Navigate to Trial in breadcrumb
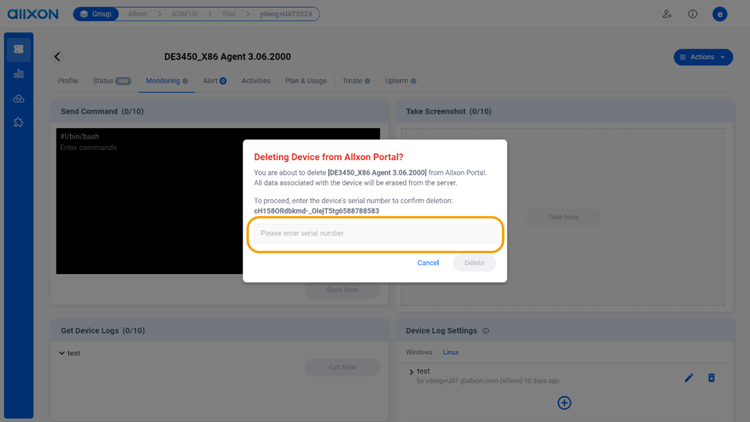Image resolution: width=750 pixels, height=422 pixels. click(229, 14)
